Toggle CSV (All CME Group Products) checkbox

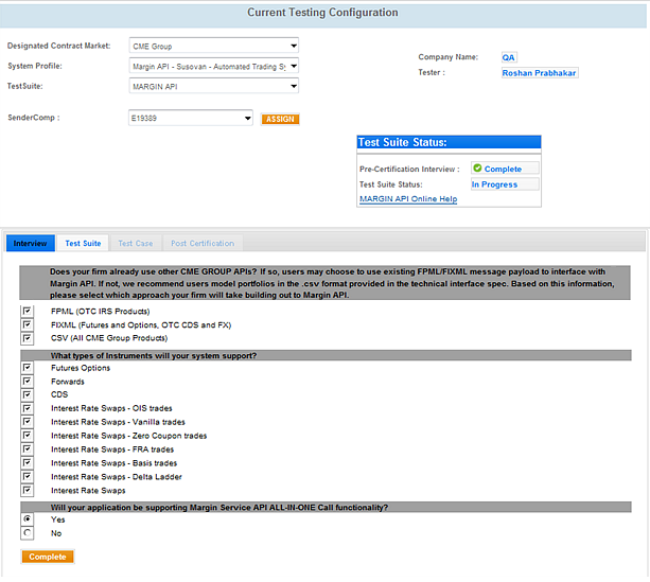tap(26, 338)
